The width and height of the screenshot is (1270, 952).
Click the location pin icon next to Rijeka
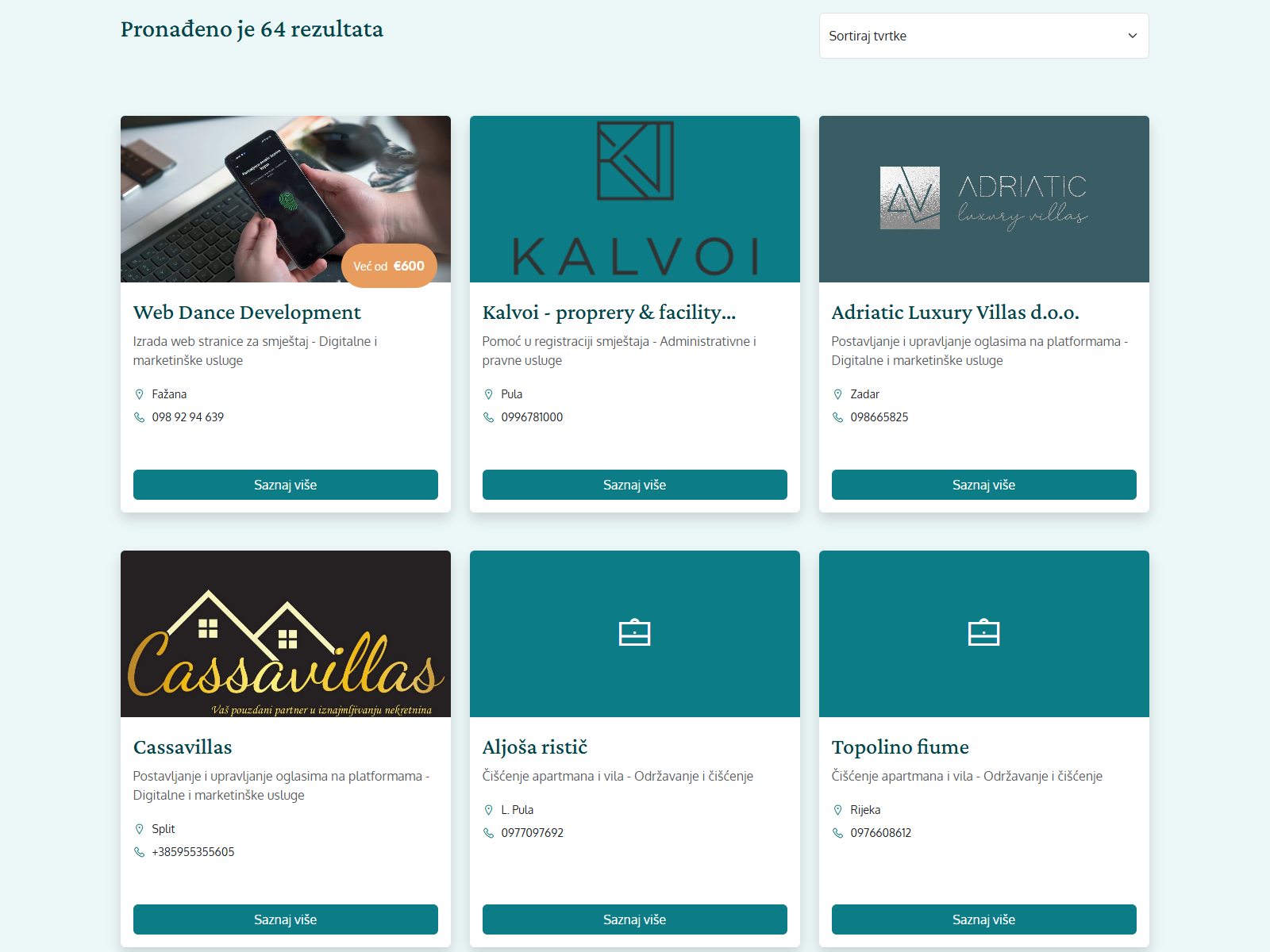(x=838, y=809)
